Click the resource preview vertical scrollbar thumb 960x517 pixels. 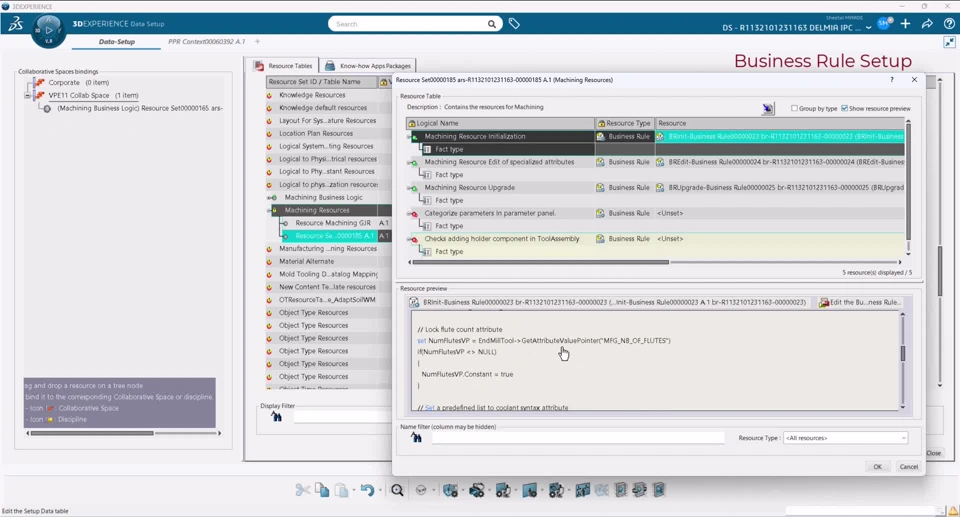902,353
